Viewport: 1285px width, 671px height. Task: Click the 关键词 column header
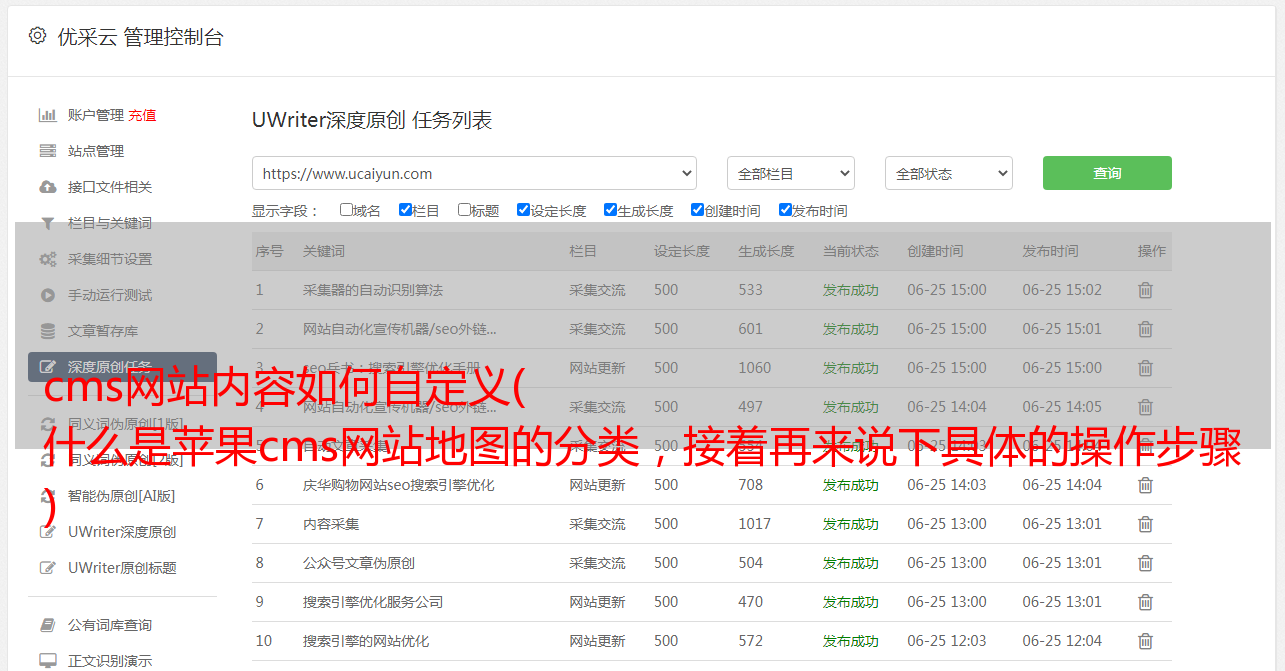pyautogui.click(x=324, y=251)
